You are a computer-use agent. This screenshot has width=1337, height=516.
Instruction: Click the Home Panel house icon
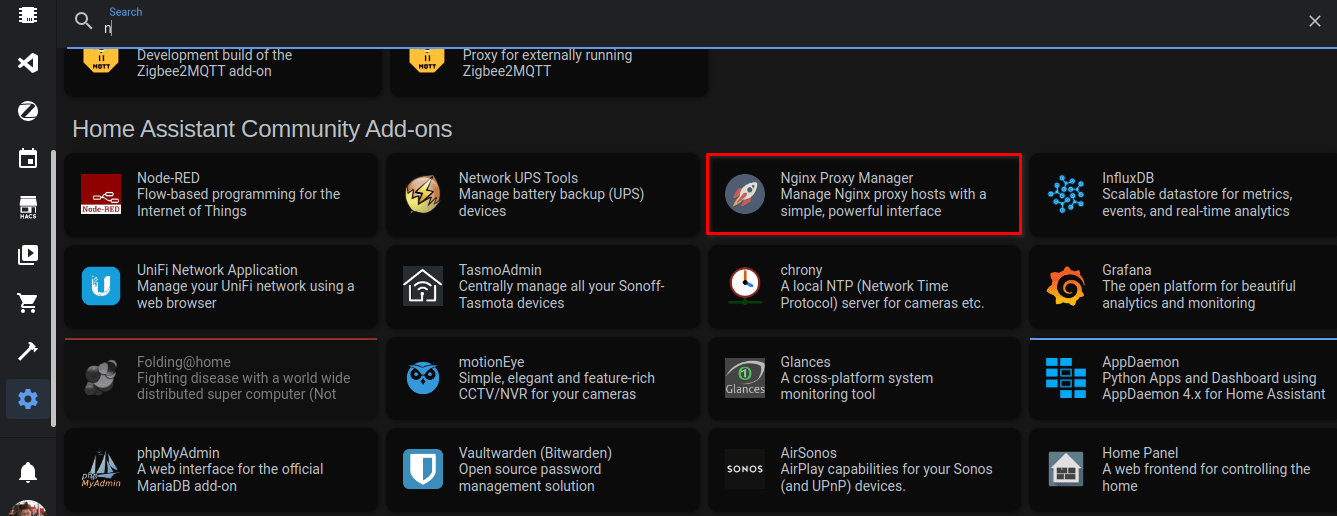[x=1066, y=469]
